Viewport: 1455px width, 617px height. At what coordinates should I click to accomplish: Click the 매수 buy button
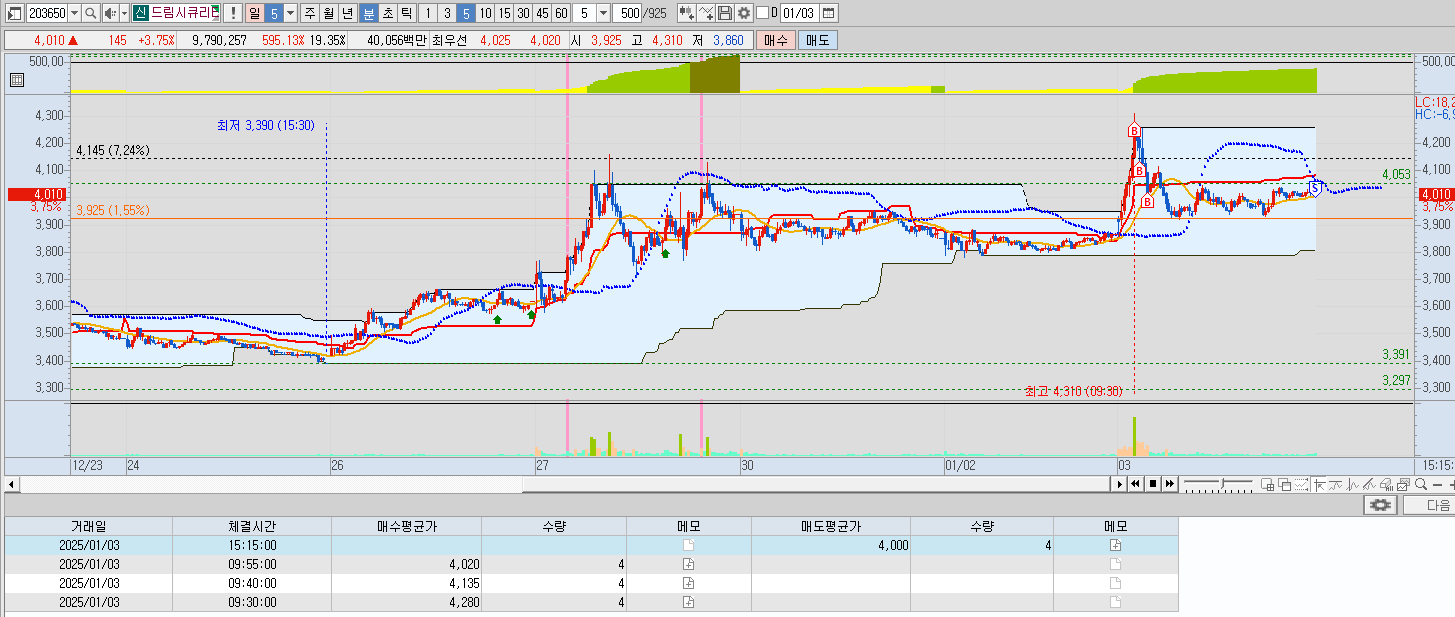(775, 40)
